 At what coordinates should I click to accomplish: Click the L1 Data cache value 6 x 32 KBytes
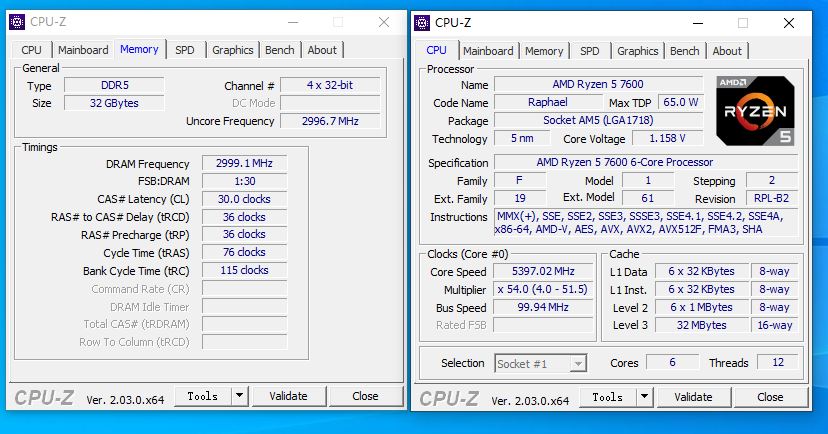pyautogui.click(x=702, y=271)
